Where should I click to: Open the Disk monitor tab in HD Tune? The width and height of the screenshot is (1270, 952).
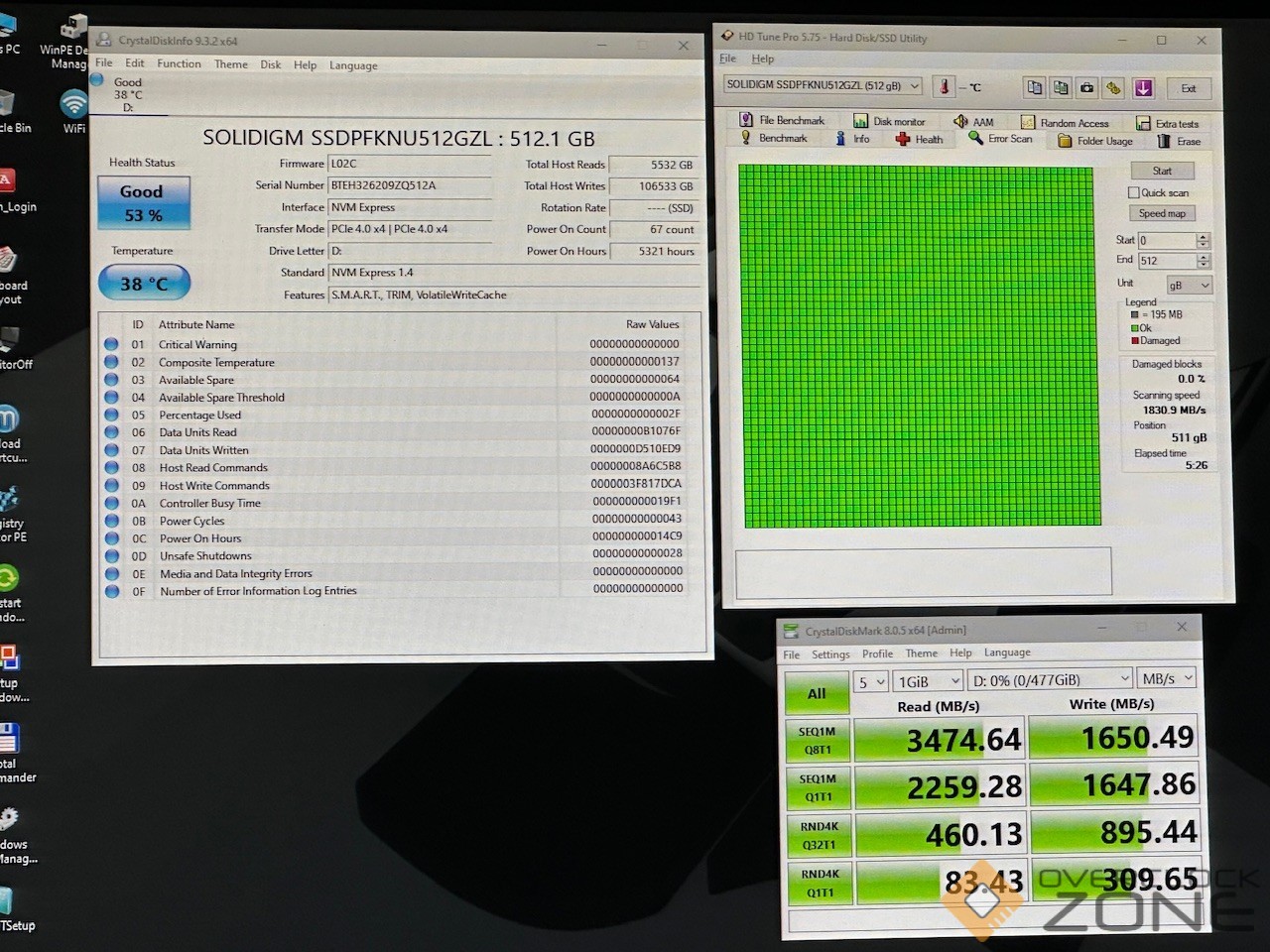[889, 121]
